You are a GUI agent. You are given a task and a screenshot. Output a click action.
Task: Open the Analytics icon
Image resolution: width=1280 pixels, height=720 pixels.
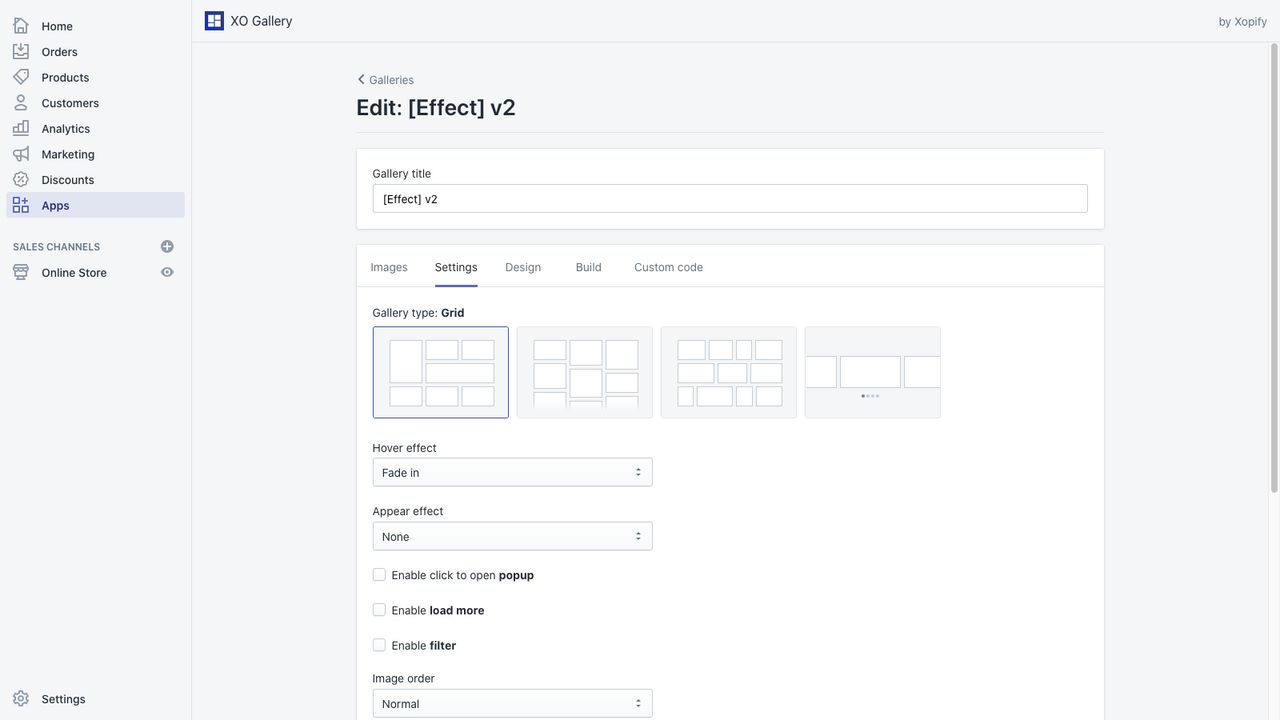20,128
